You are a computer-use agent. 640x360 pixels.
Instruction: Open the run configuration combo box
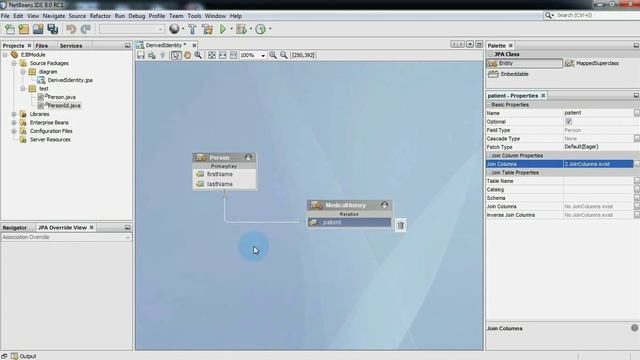click(x=131, y=29)
